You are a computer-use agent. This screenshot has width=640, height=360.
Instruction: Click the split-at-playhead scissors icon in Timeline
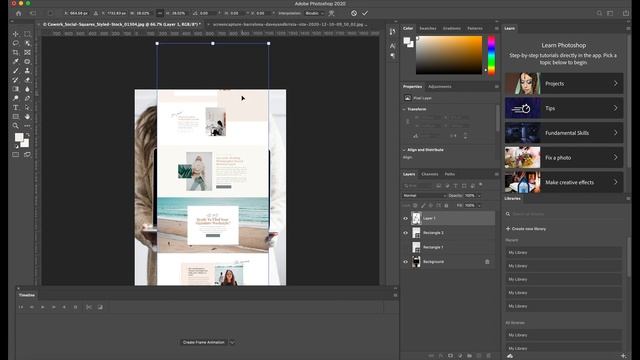[x=89, y=307]
